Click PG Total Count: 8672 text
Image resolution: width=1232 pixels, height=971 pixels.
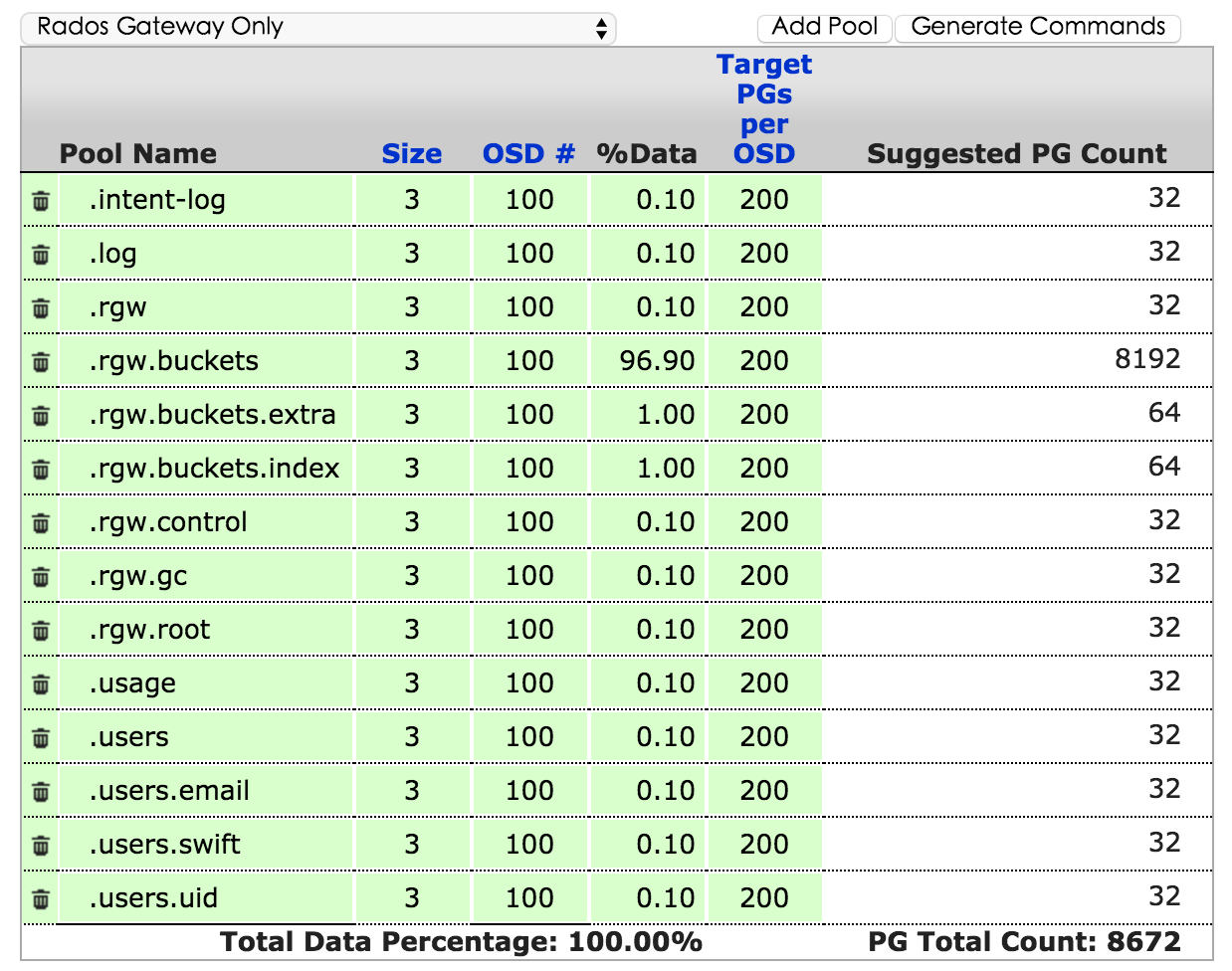tap(1024, 942)
